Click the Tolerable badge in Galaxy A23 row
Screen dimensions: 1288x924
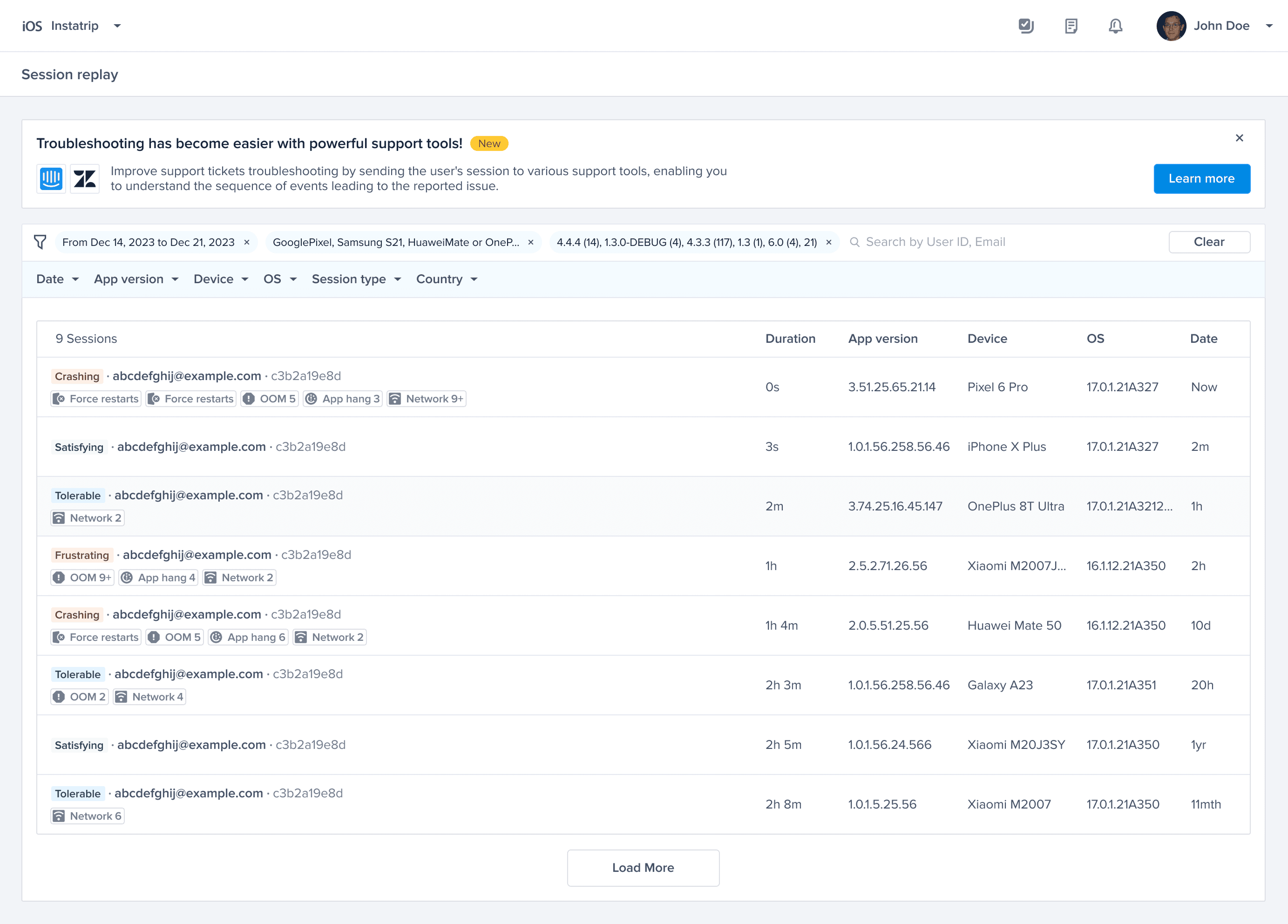point(78,675)
